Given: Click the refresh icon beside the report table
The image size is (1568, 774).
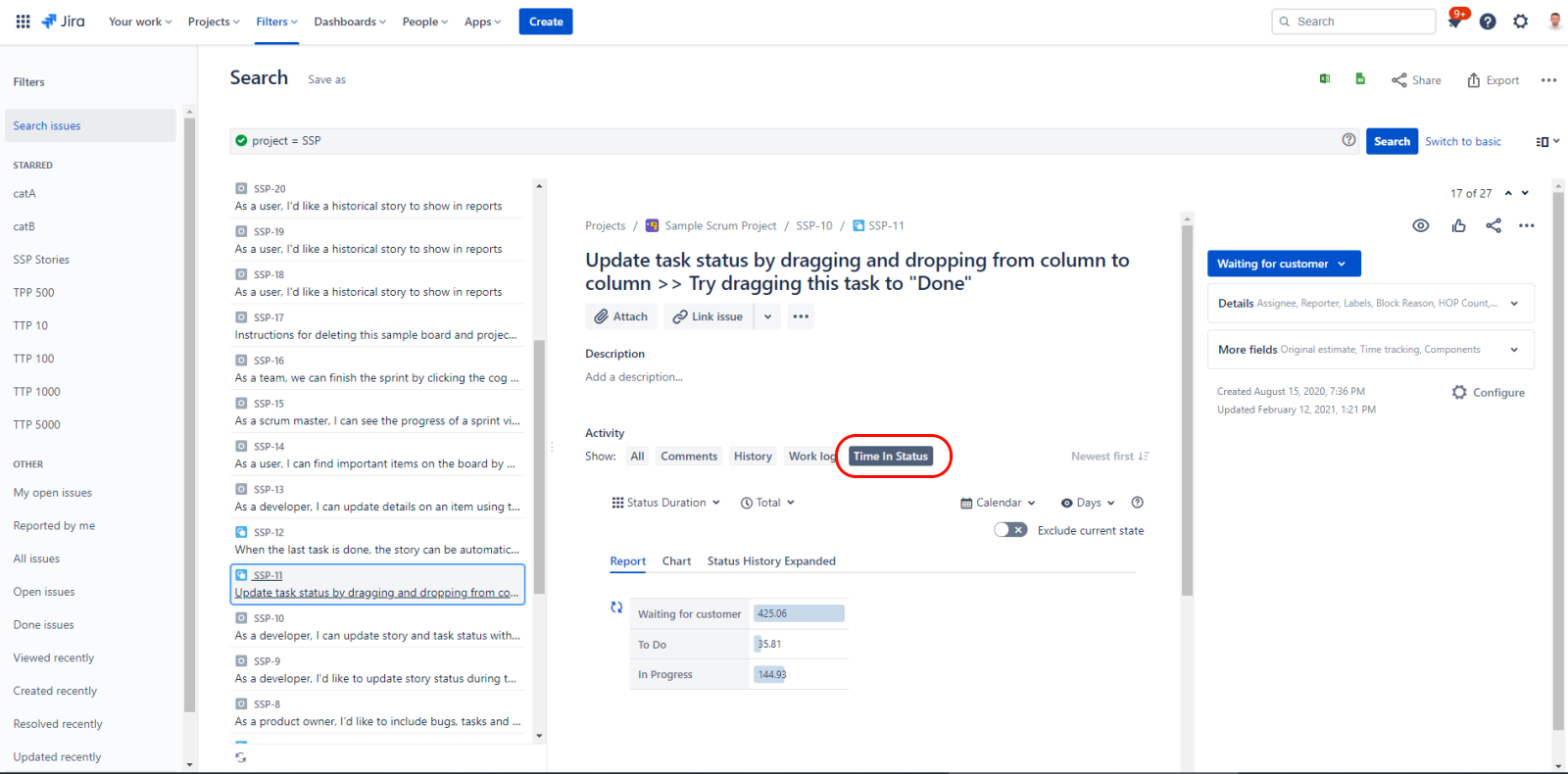Looking at the screenshot, I should (616, 607).
